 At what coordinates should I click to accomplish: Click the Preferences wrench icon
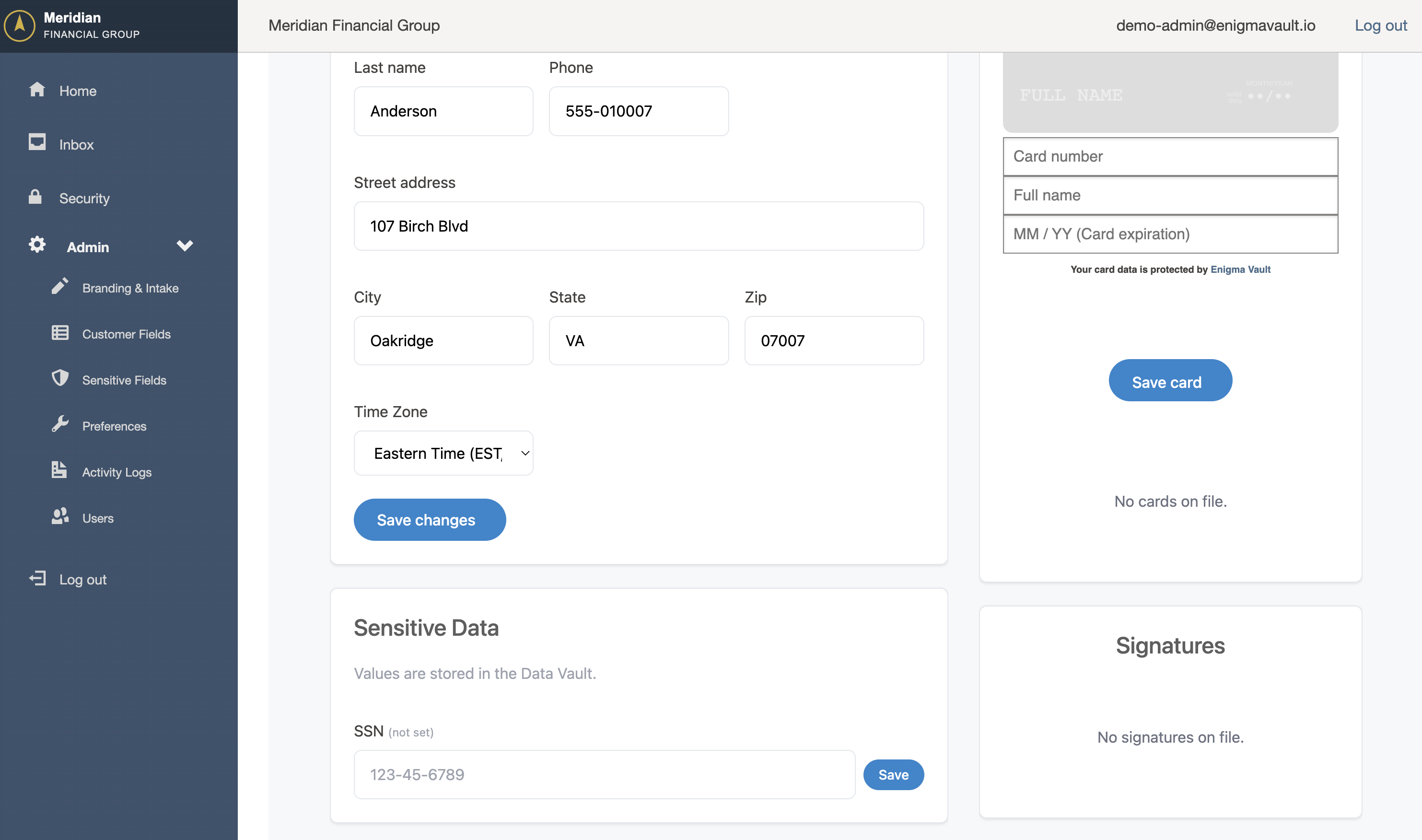pos(60,424)
